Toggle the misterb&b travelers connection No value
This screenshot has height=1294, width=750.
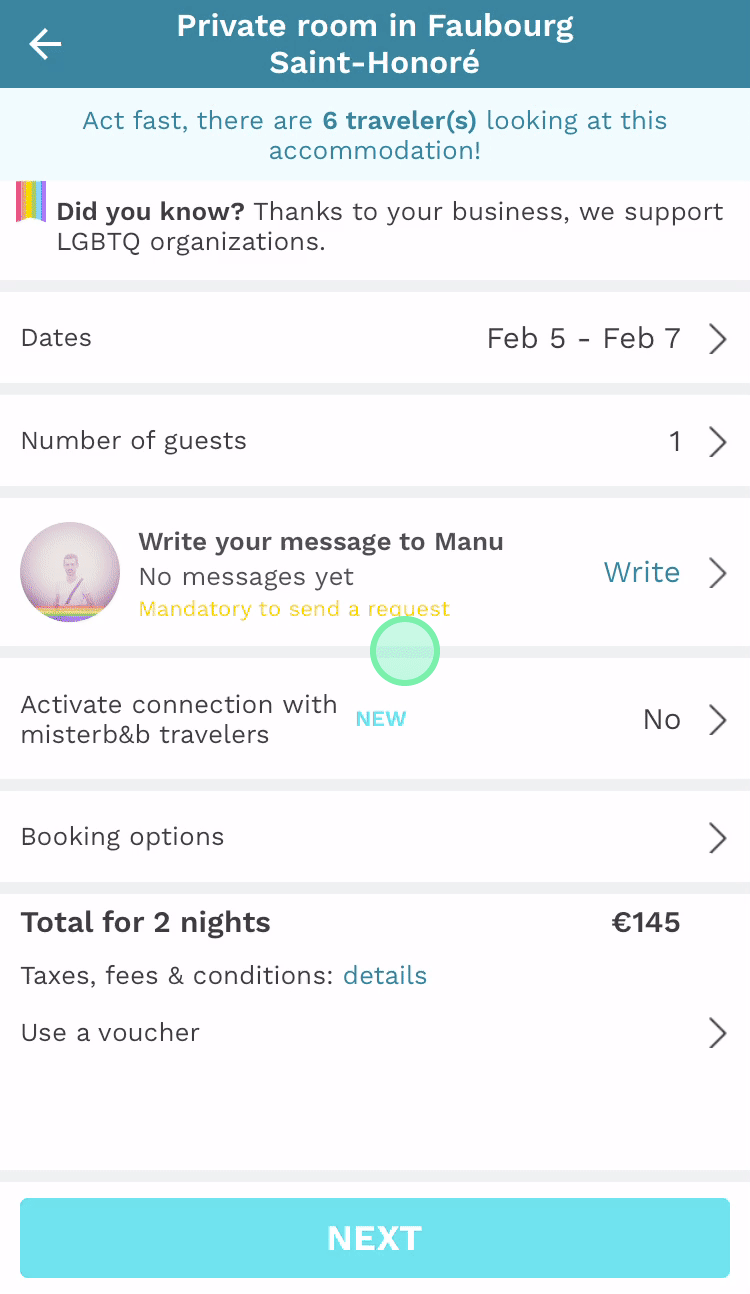point(661,720)
